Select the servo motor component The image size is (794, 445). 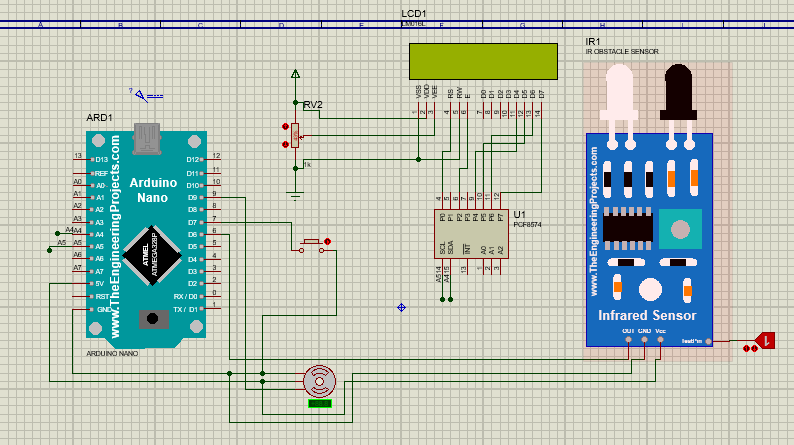point(320,381)
